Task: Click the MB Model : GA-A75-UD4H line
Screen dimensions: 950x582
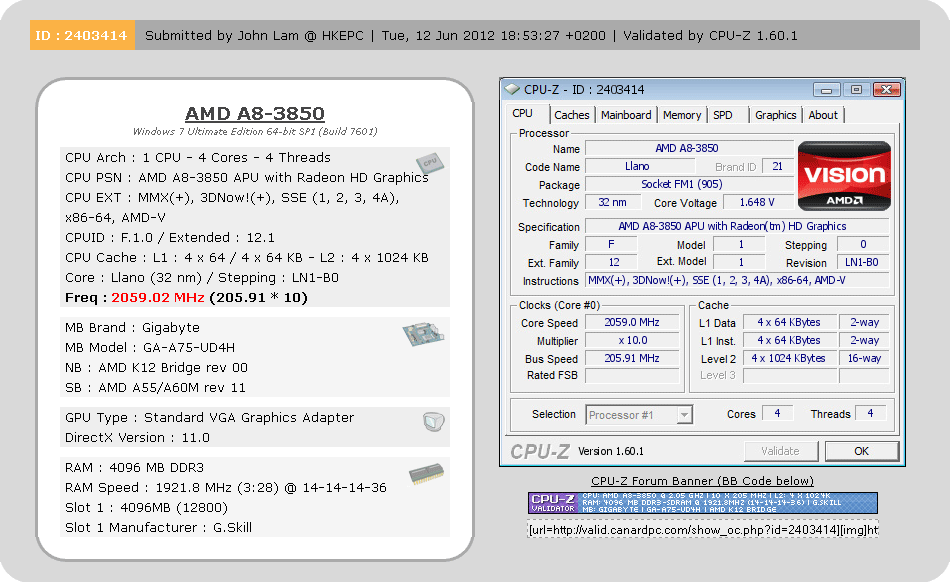Action: point(150,348)
